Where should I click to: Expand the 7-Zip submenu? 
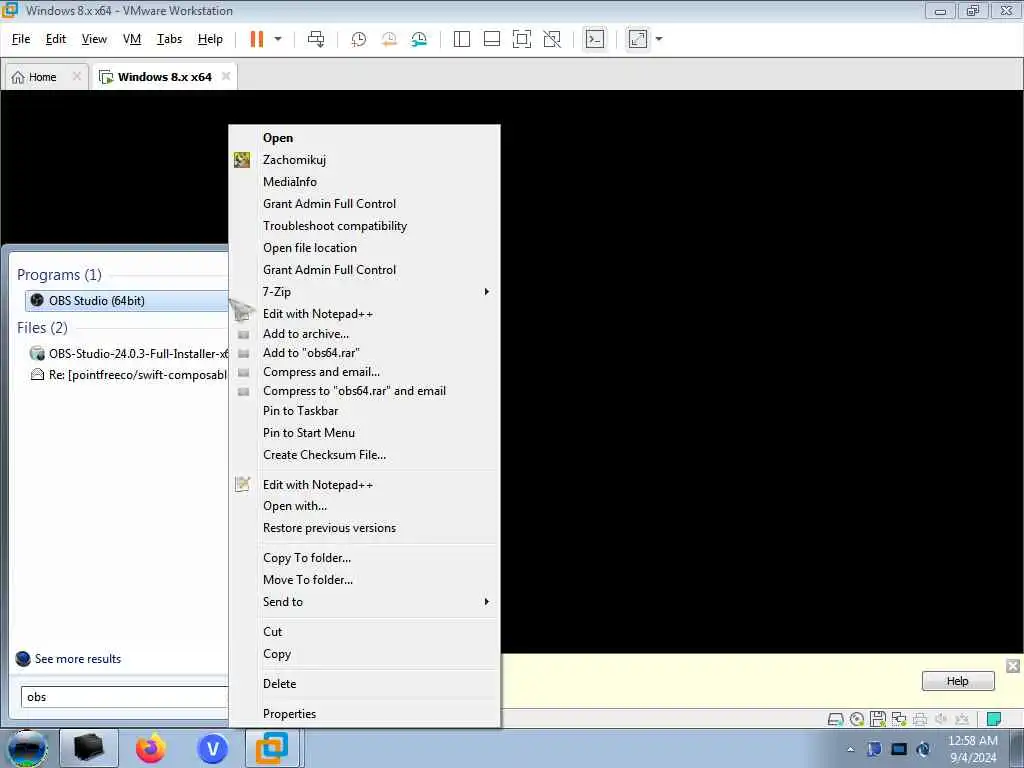364,292
